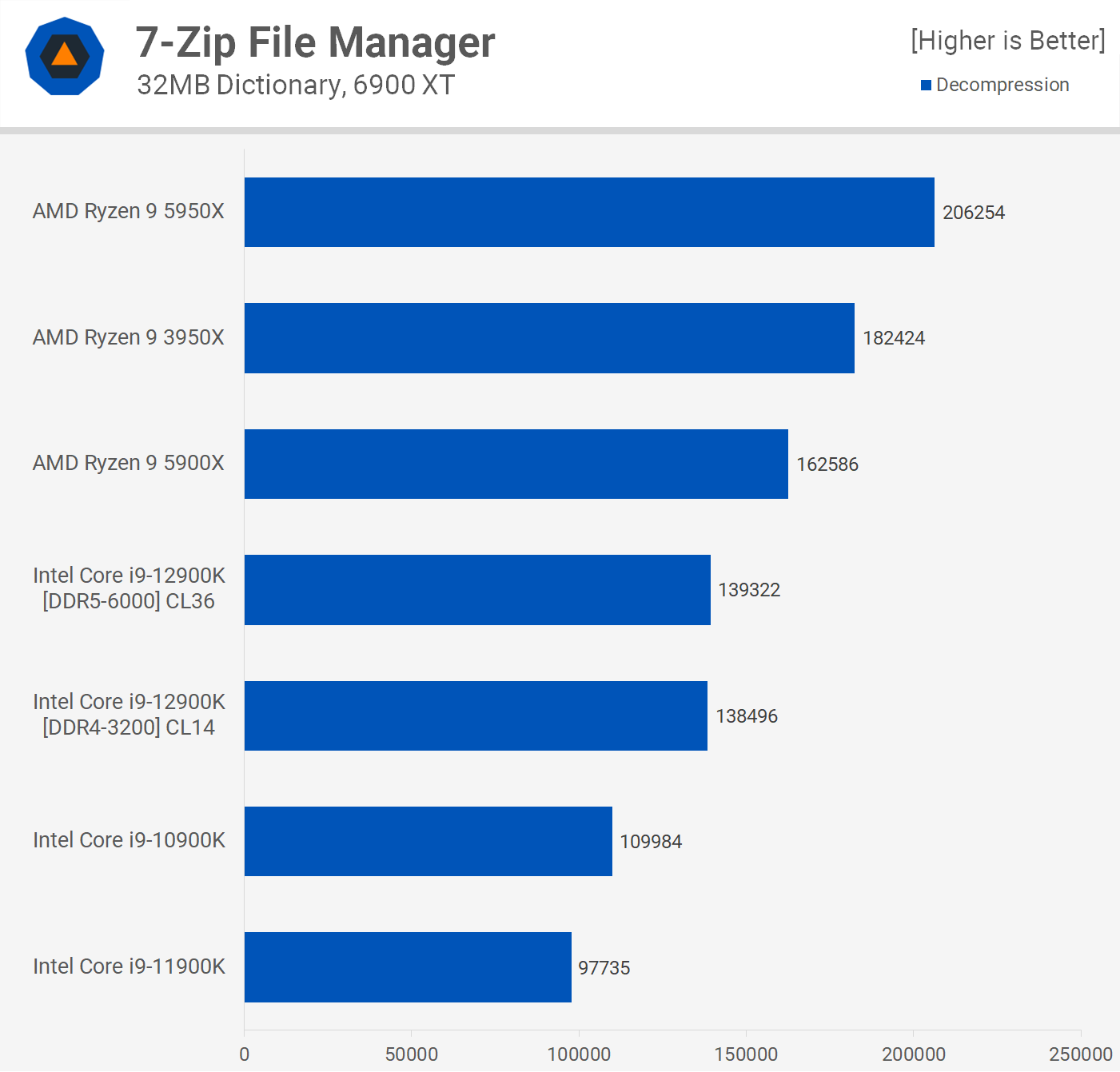Click the 97735 value label

[604, 968]
